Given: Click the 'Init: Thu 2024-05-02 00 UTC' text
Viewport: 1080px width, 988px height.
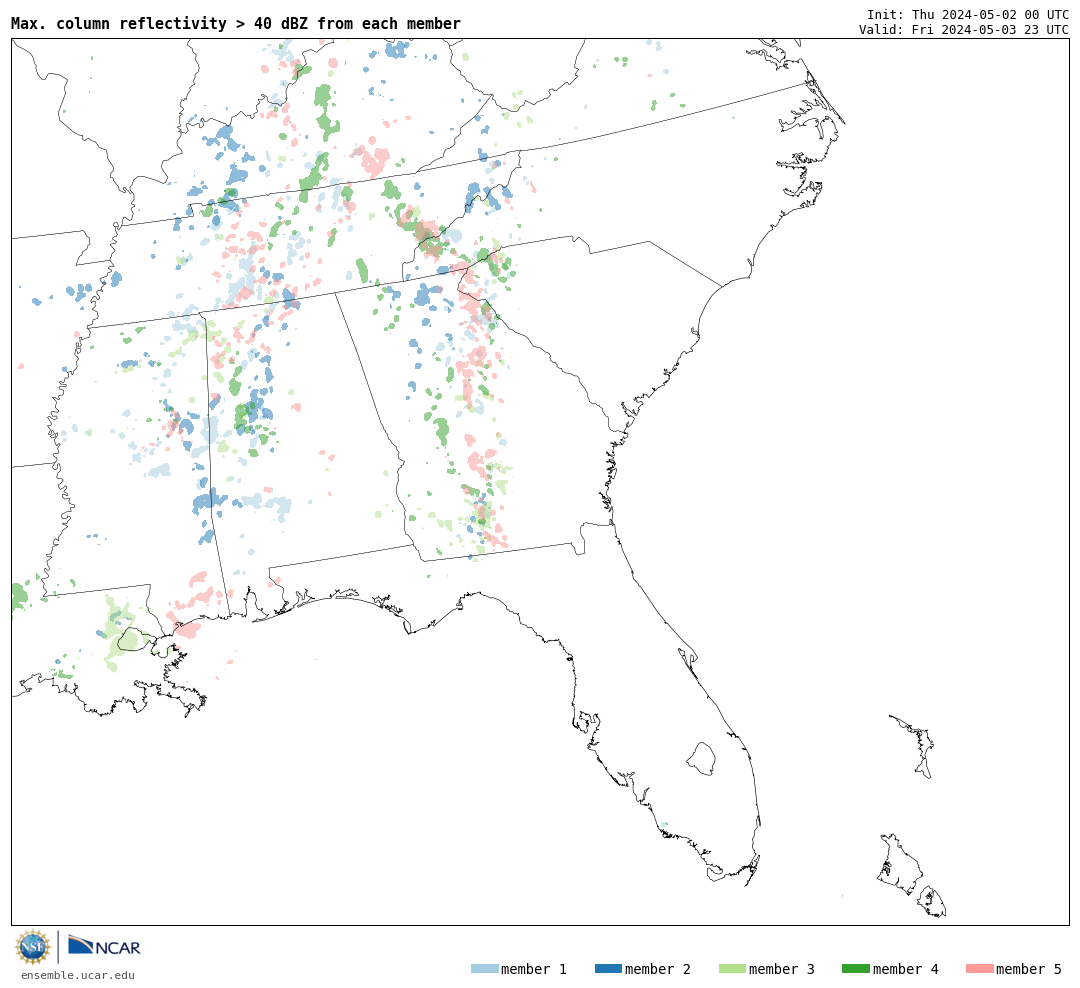Looking at the screenshot, I should point(968,14).
